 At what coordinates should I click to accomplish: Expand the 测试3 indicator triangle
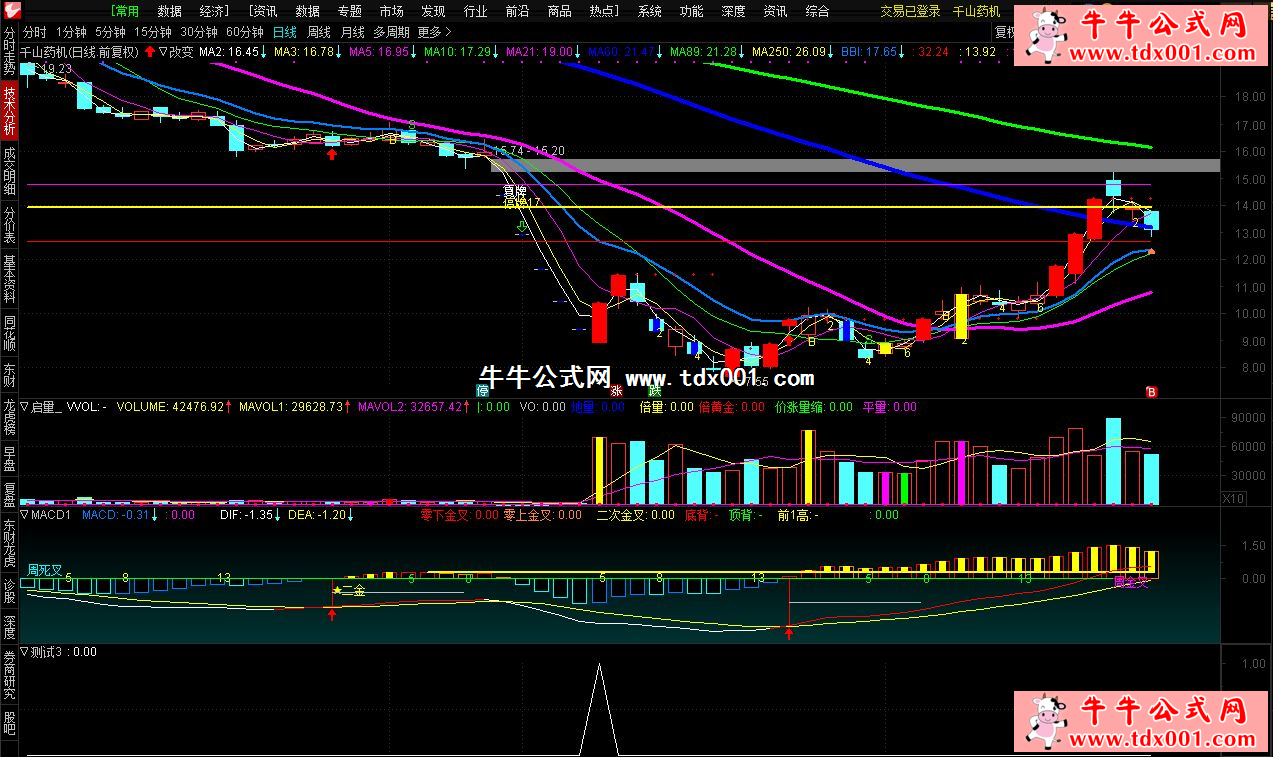(x=25, y=651)
